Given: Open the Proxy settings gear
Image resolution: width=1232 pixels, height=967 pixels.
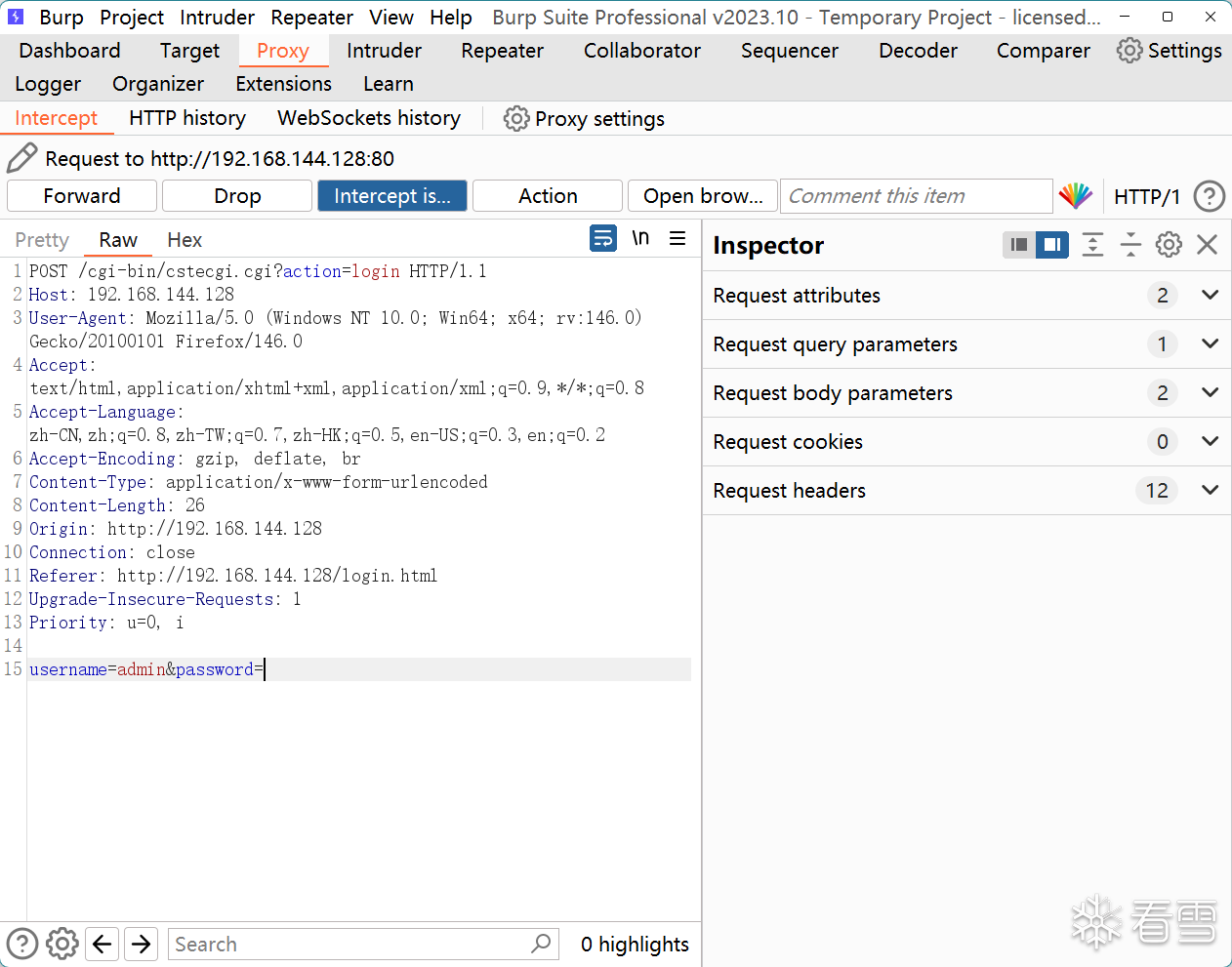Looking at the screenshot, I should pyautogui.click(x=516, y=119).
